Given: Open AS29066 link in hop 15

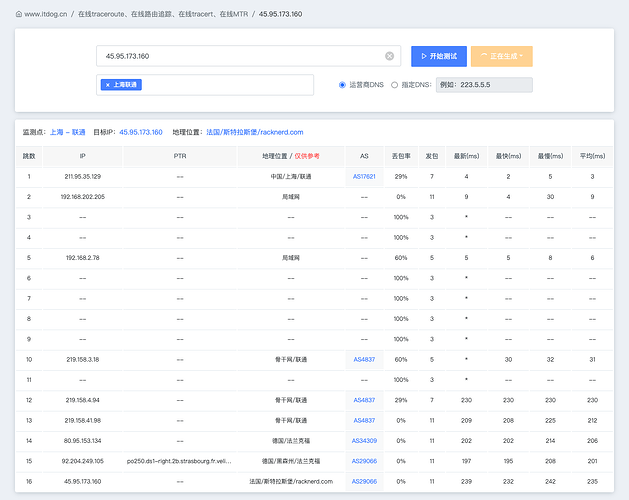Looking at the screenshot, I should point(364,461).
